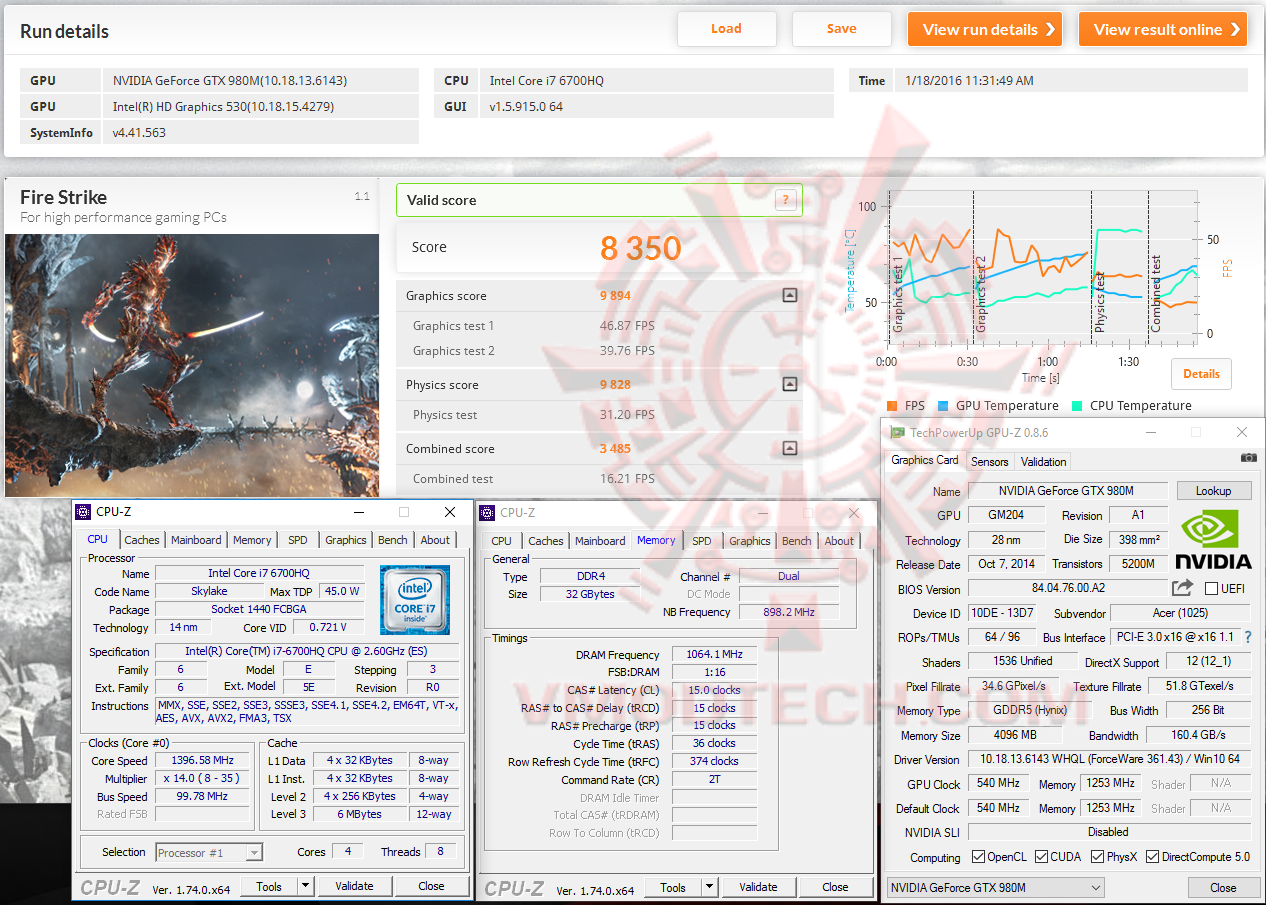Screen dimensions: 1266x905
Task: Open the Processor #1 selection dropdown
Action: coord(209,853)
